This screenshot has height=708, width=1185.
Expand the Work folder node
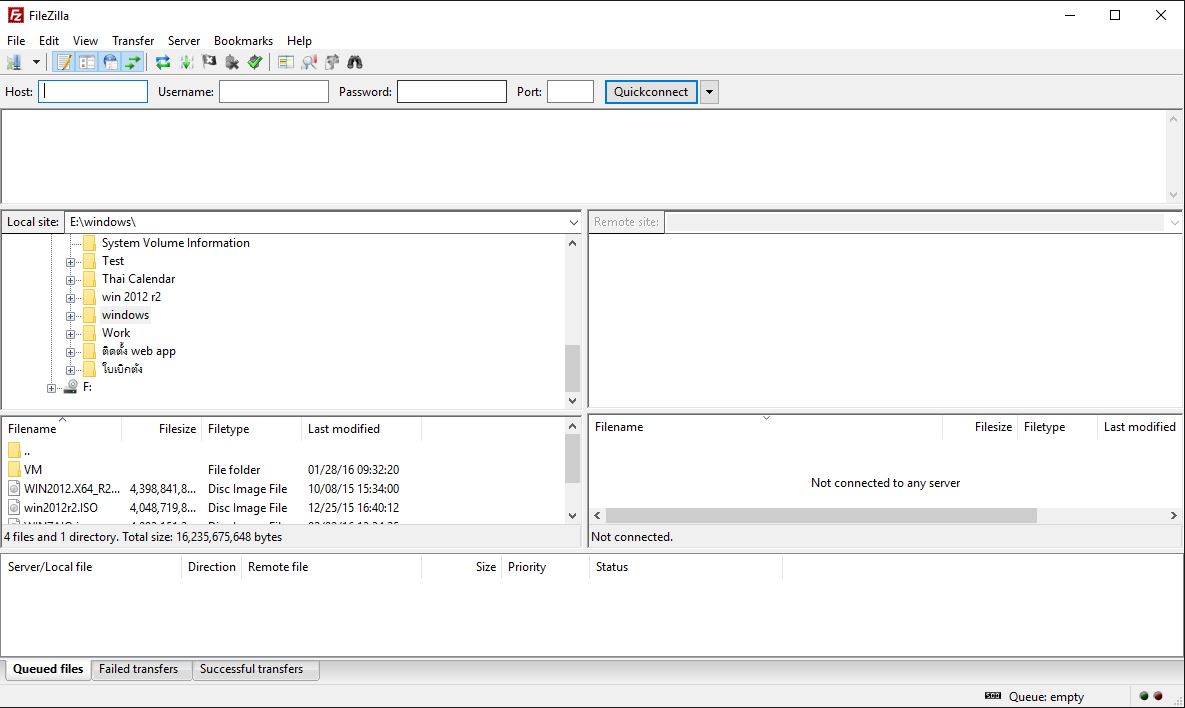pyautogui.click(x=70, y=334)
